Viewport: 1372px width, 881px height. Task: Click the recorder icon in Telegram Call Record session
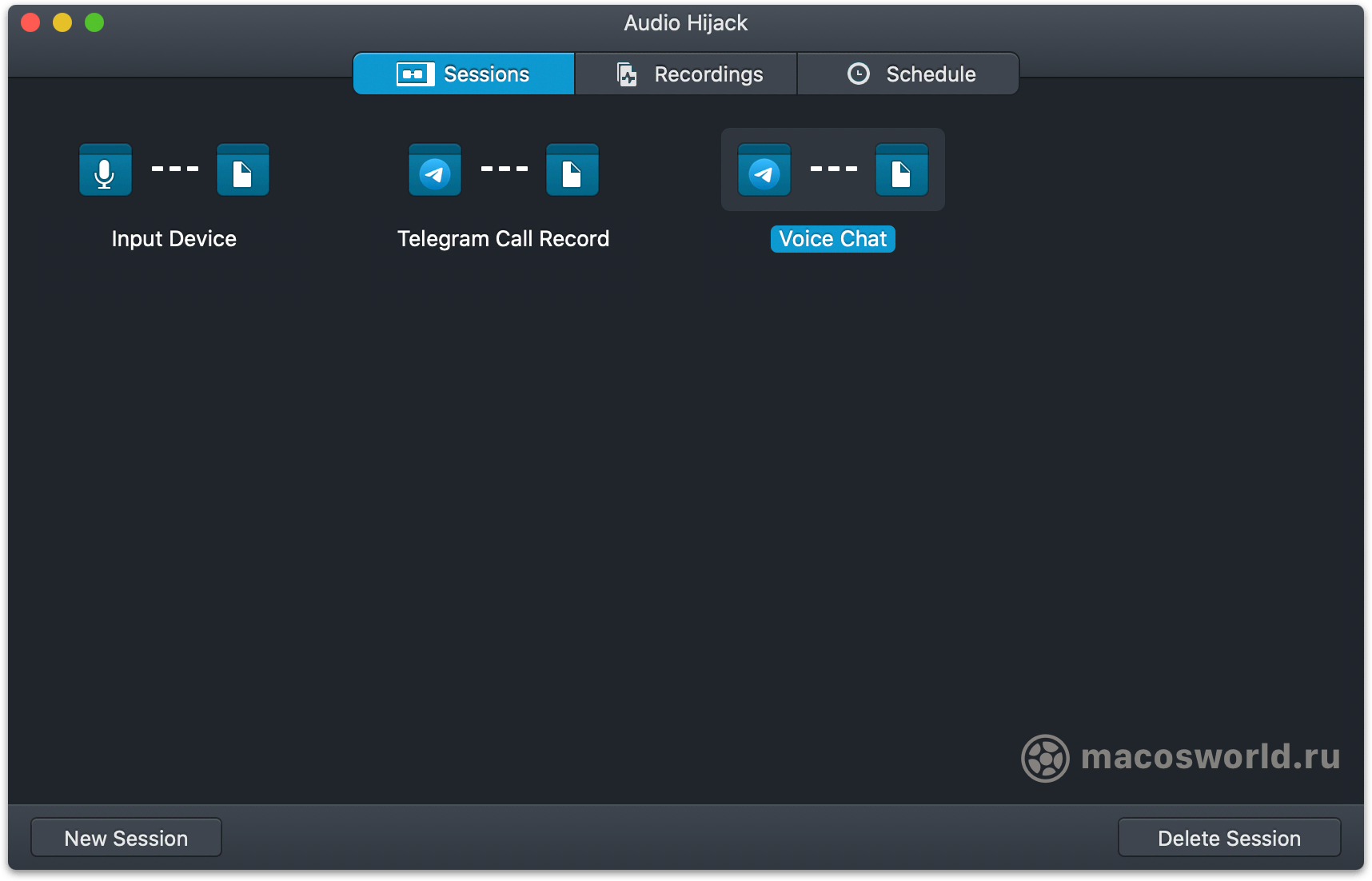pyautogui.click(x=572, y=169)
